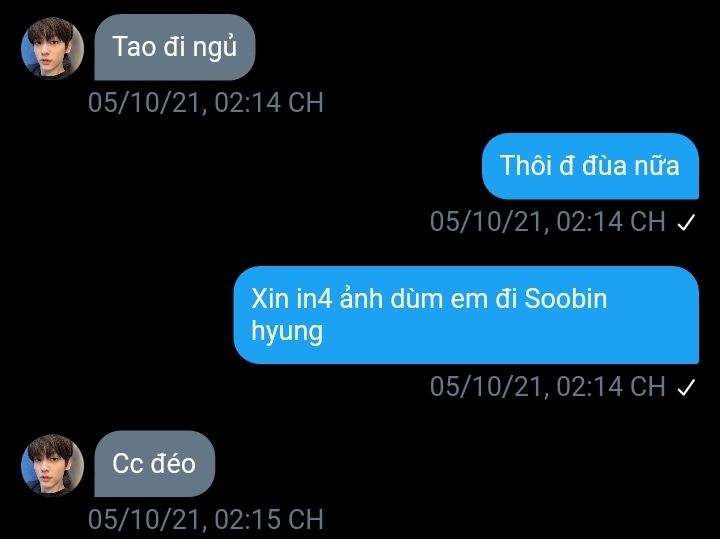The image size is (720, 539).
Task: Tap the timestamp under "Tao đi ngủ"
Action: coord(206,102)
